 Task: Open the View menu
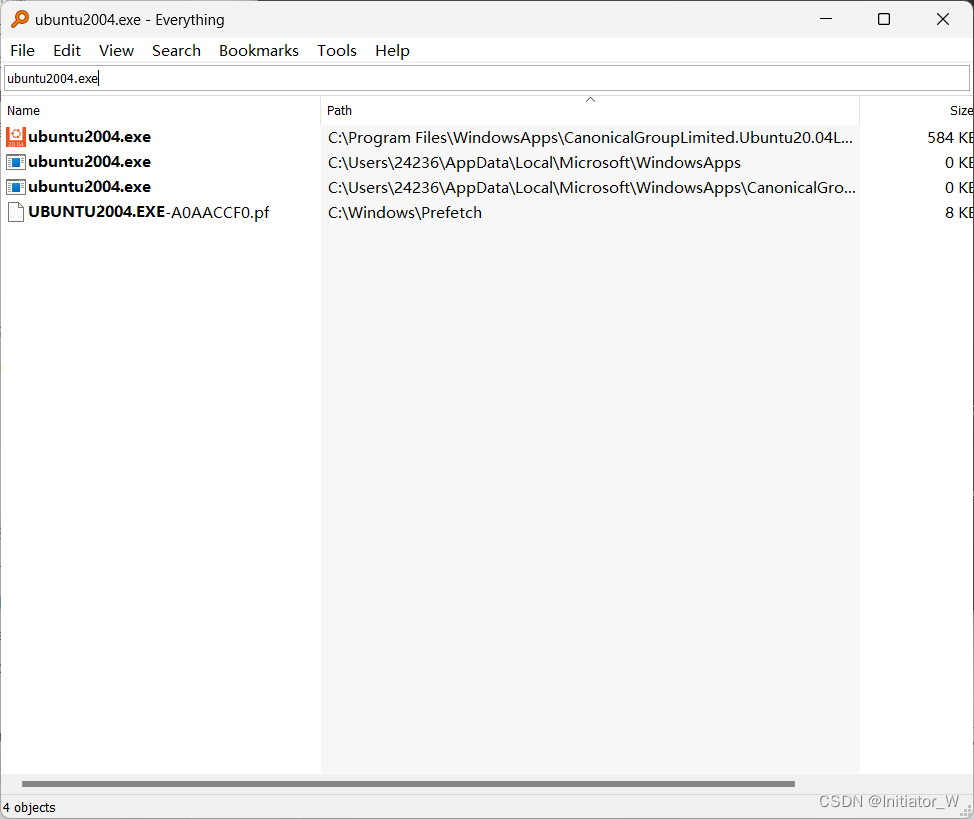coord(116,50)
